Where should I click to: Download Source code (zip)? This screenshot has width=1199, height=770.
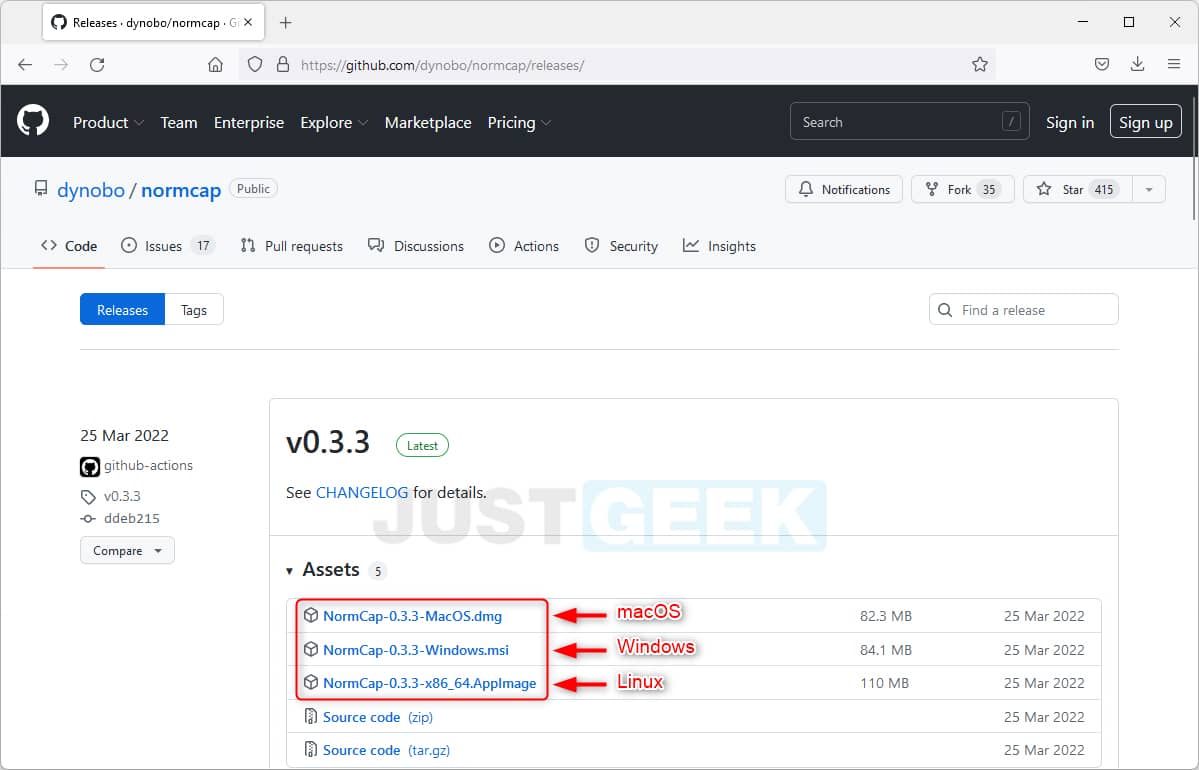378,716
